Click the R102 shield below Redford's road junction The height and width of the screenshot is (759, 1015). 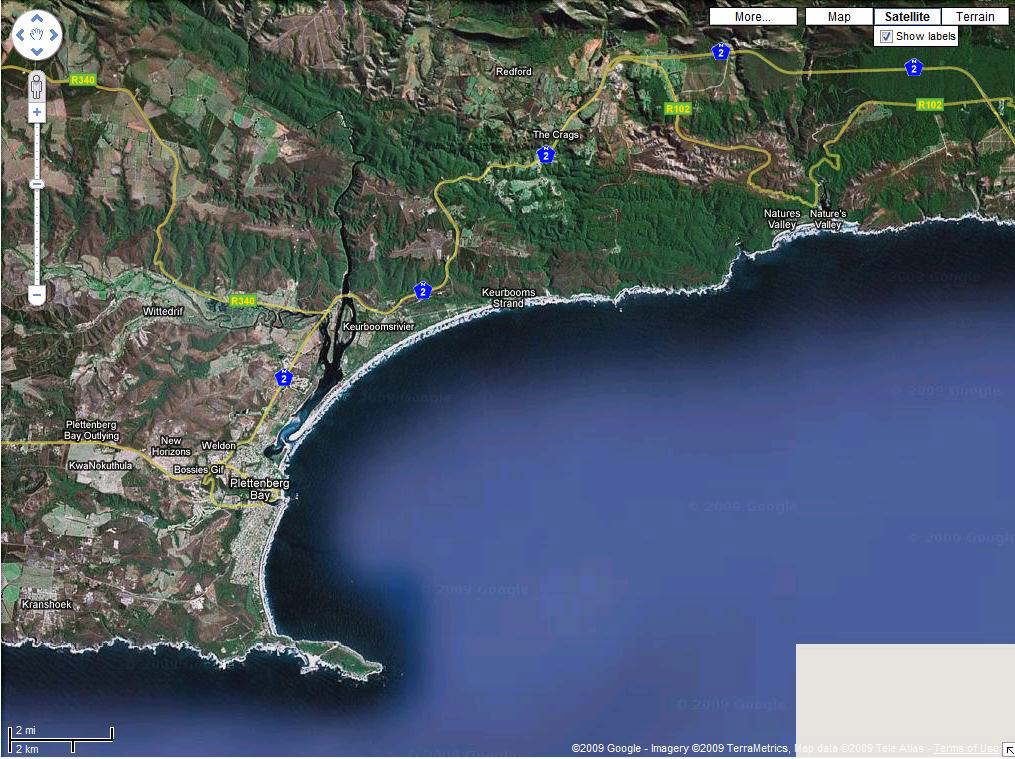tap(678, 109)
